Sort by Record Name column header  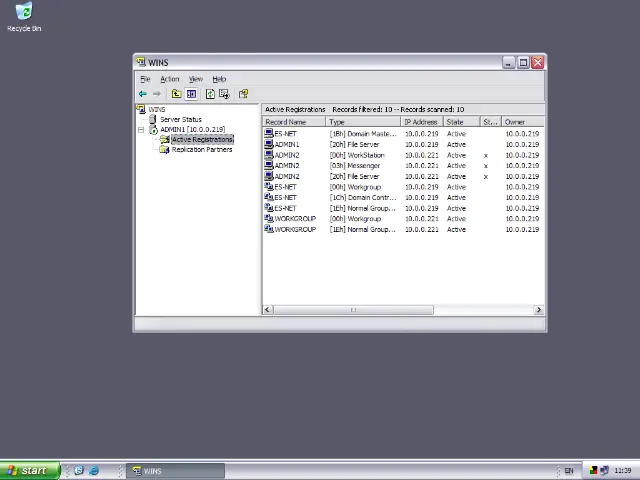[294, 122]
